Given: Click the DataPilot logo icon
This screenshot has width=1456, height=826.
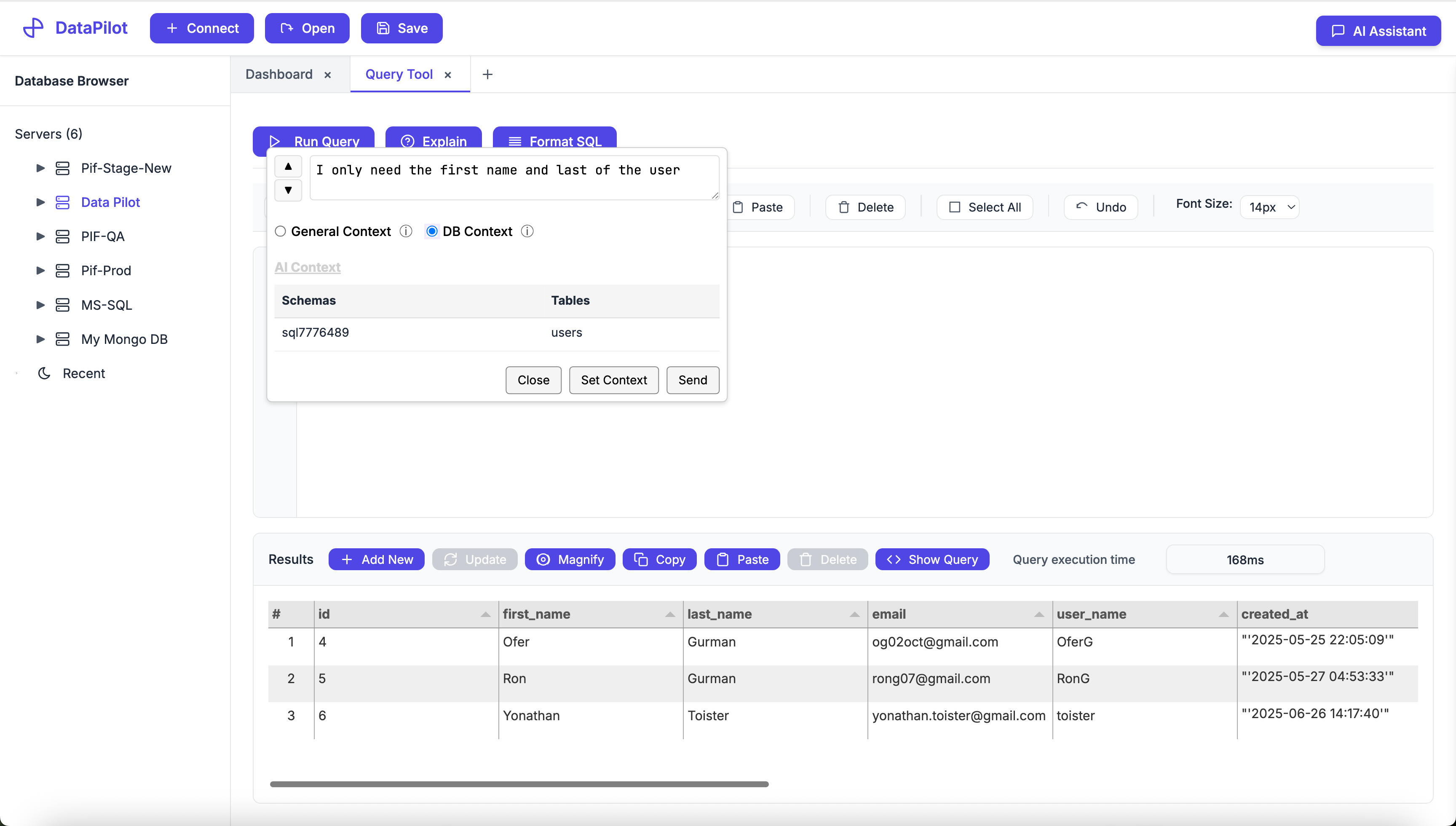Looking at the screenshot, I should click(33, 28).
